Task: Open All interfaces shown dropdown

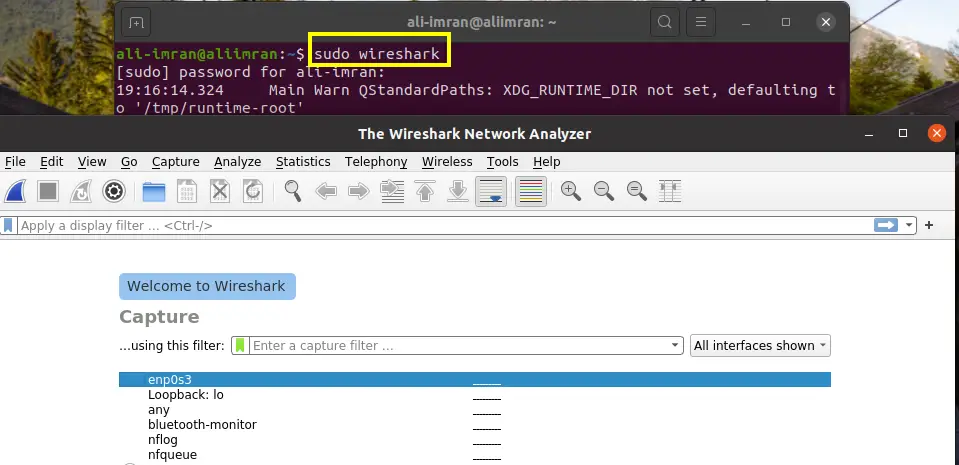Action: (760, 345)
